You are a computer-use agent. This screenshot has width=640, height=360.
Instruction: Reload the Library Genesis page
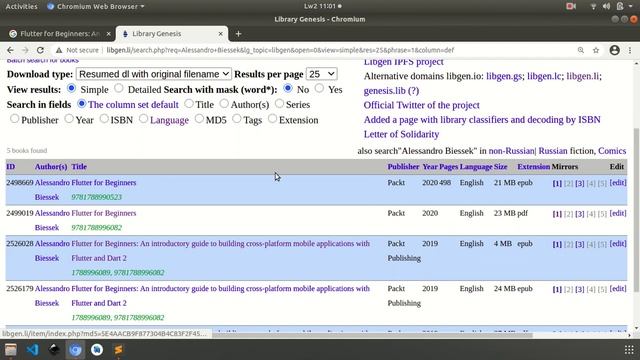40,50
